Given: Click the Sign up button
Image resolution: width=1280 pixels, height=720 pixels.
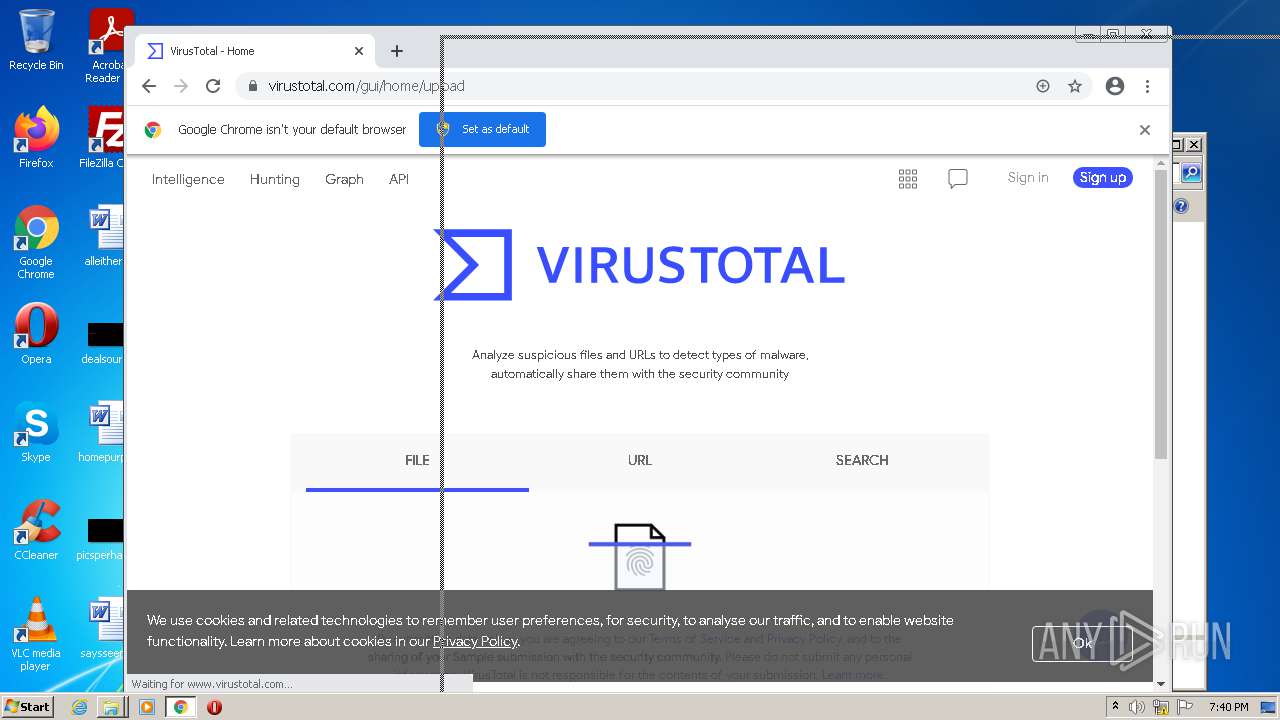Looking at the screenshot, I should [1103, 177].
